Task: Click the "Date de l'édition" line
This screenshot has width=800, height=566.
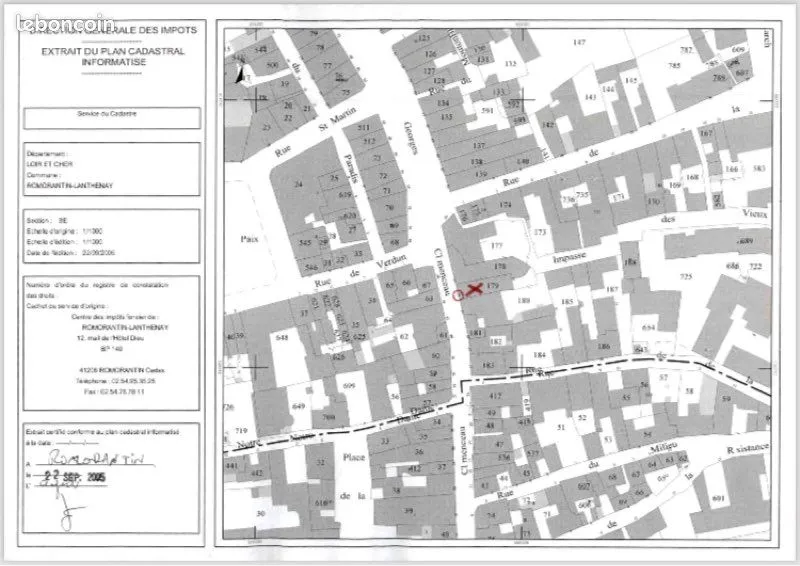Action: point(70,253)
